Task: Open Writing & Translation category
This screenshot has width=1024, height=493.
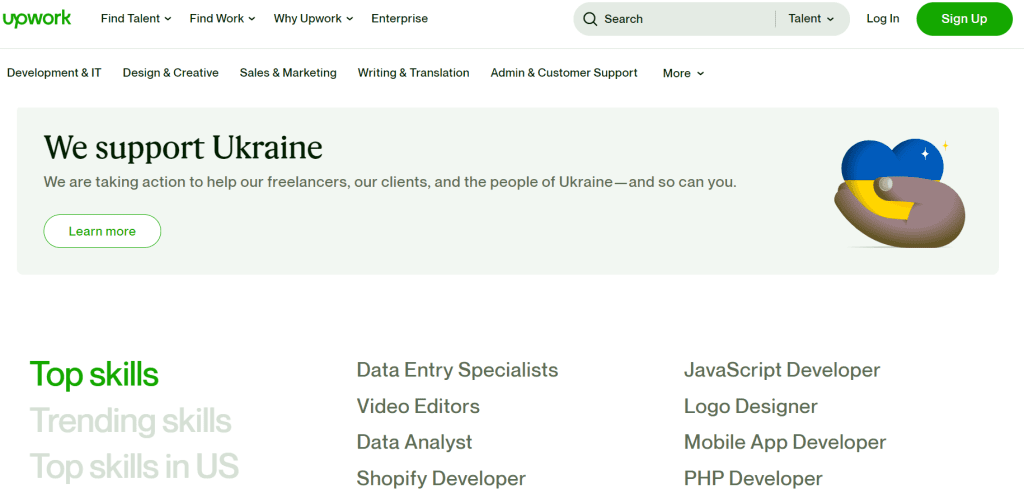Action: (x=413, y=73)
